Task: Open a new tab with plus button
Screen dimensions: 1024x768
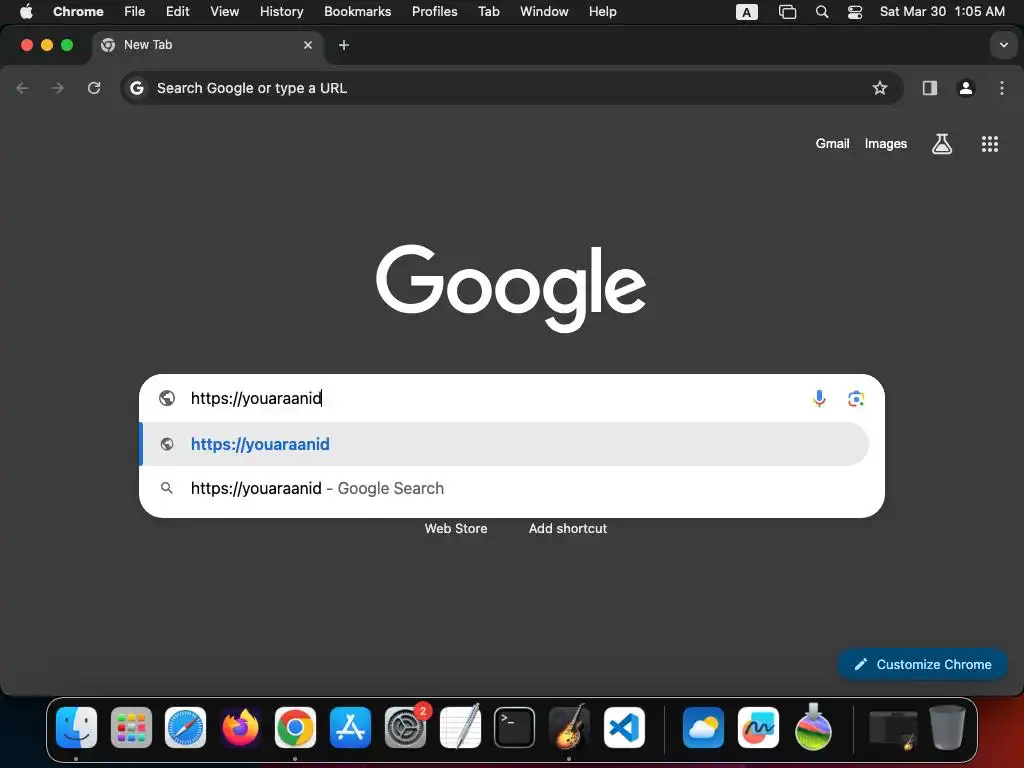Action: click(x=344, y=45)
